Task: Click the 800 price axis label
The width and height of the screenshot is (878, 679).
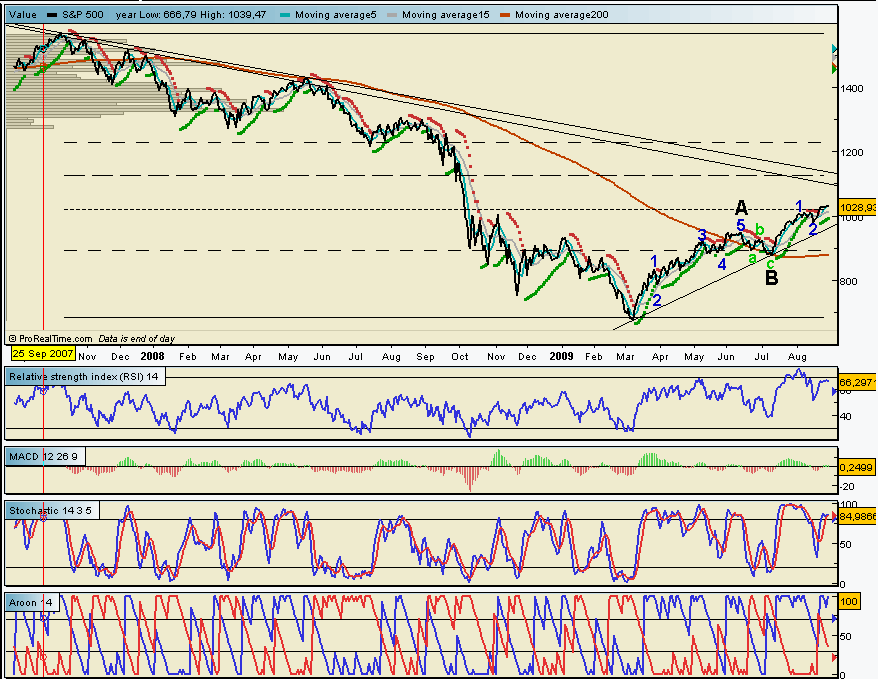Action: click(848, 281)
